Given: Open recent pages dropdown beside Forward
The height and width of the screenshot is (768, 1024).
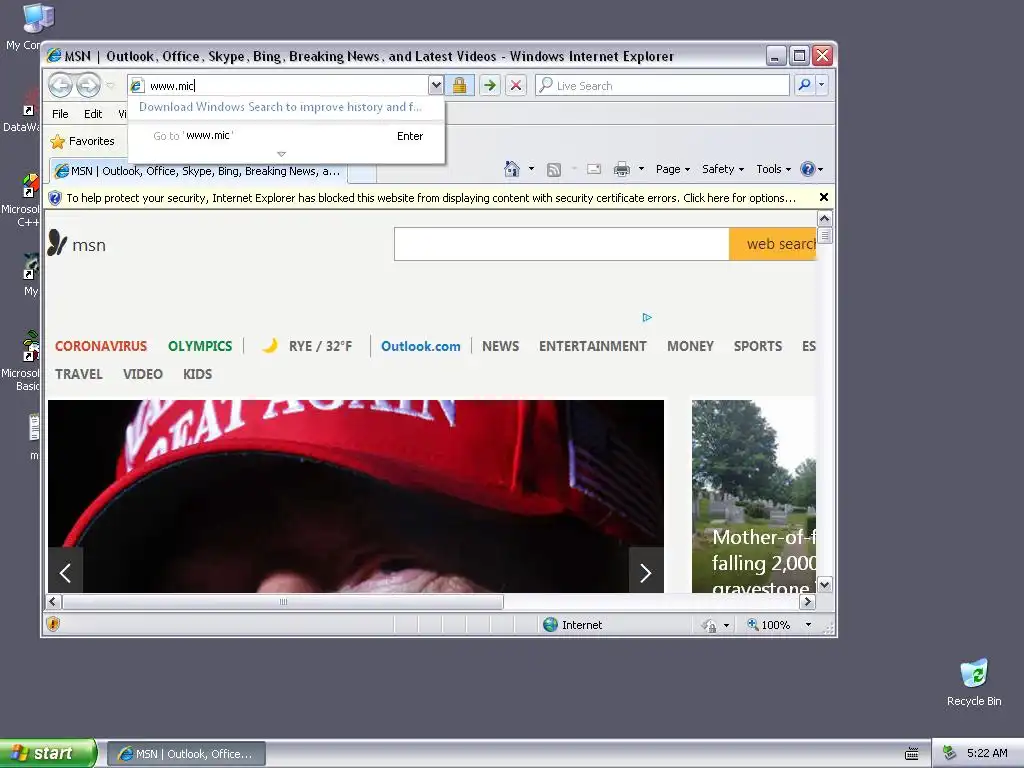Looking at the screenshot, I should (110, 86).
